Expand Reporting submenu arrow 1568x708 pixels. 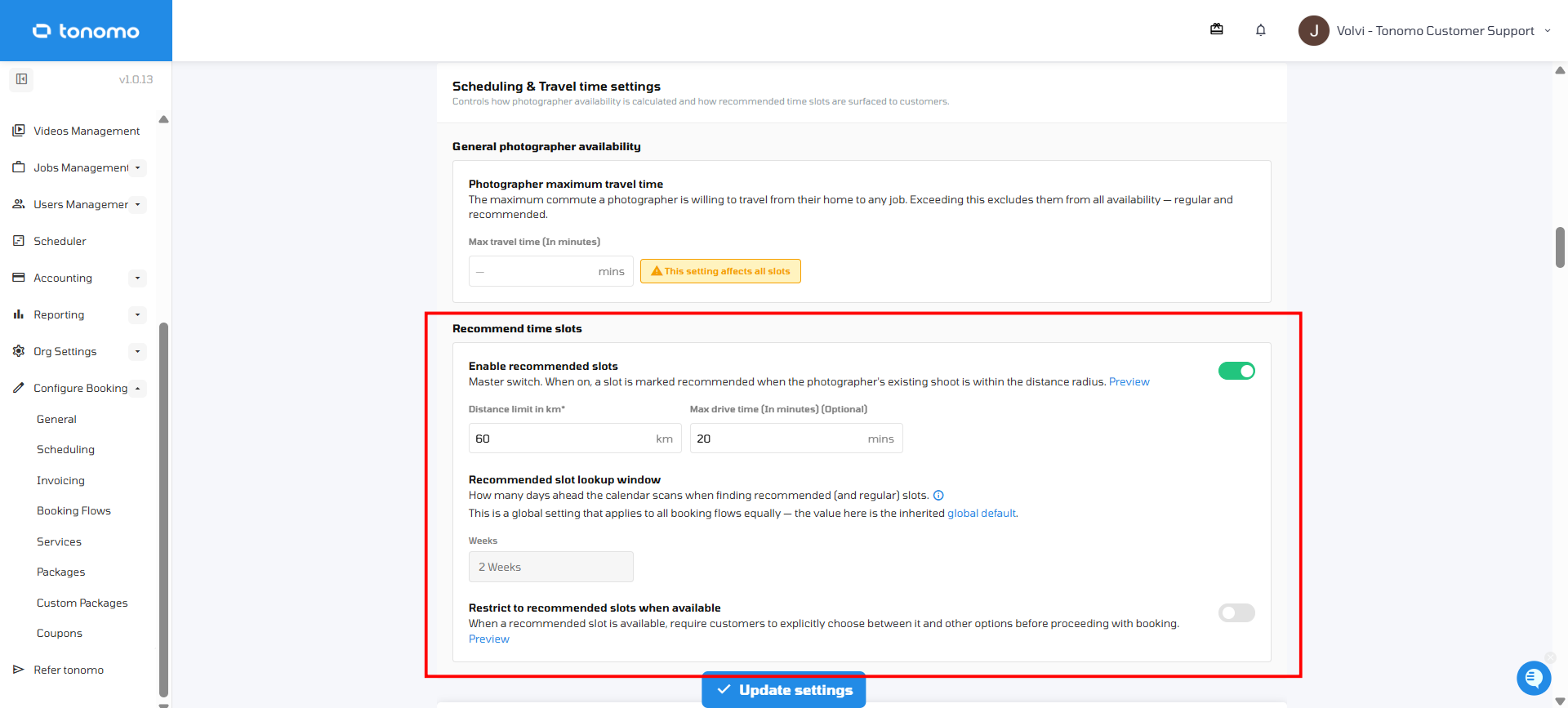point(137,314)
